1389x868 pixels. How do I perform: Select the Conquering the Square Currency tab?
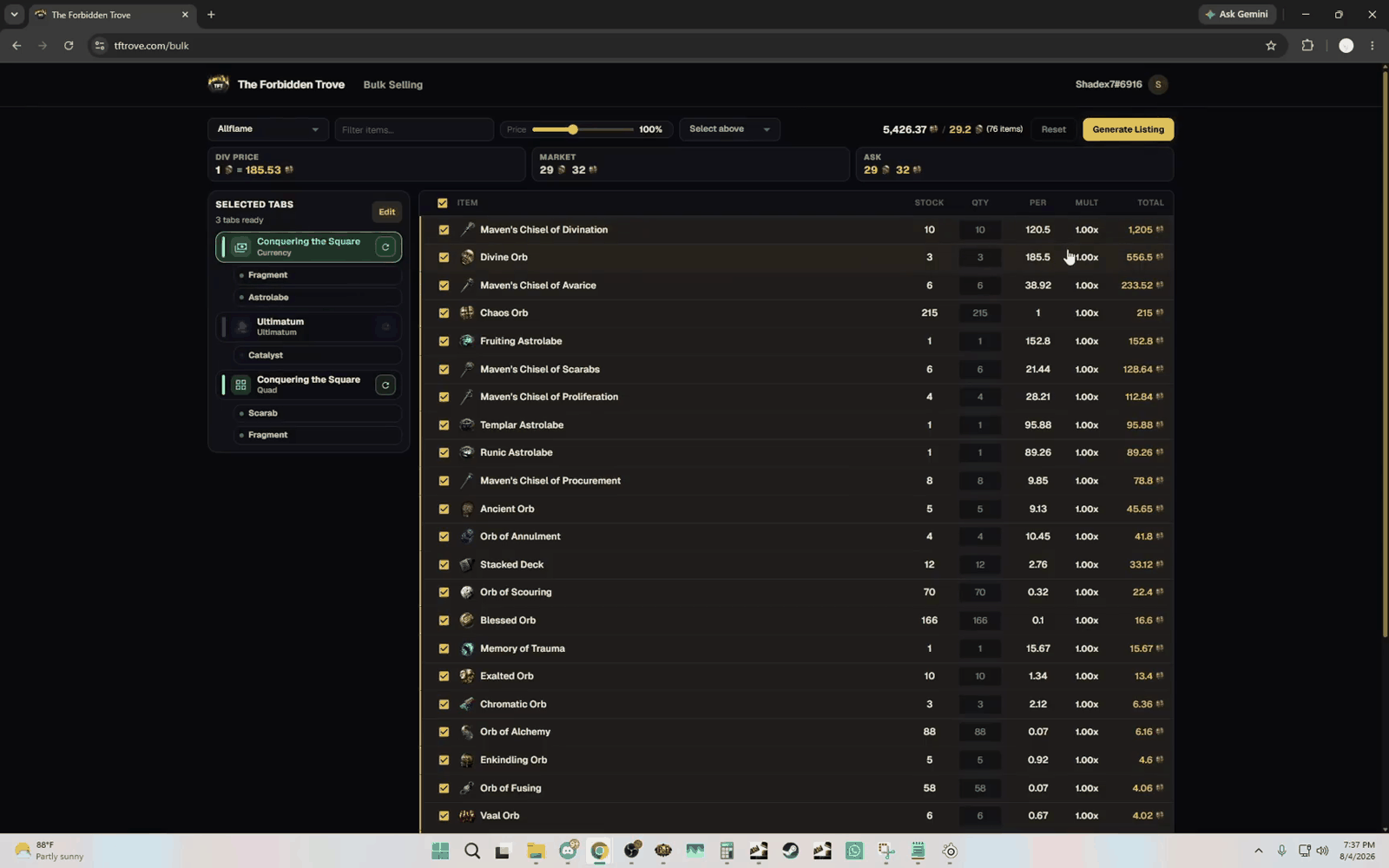tap(309, 247)
